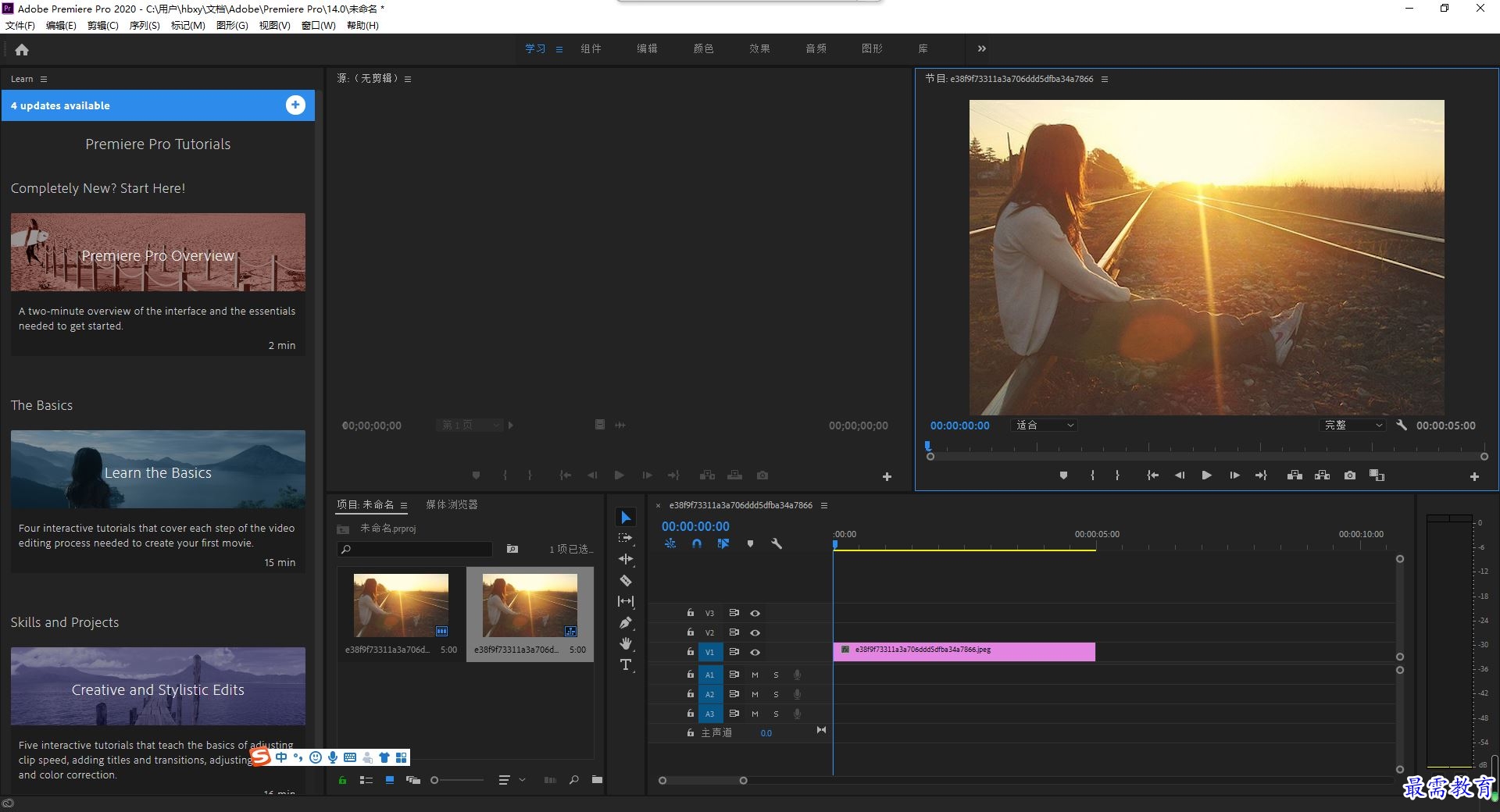Select the Track Select Forward tool
This screenshot has width=1500, height=812.
coord(625,538)
